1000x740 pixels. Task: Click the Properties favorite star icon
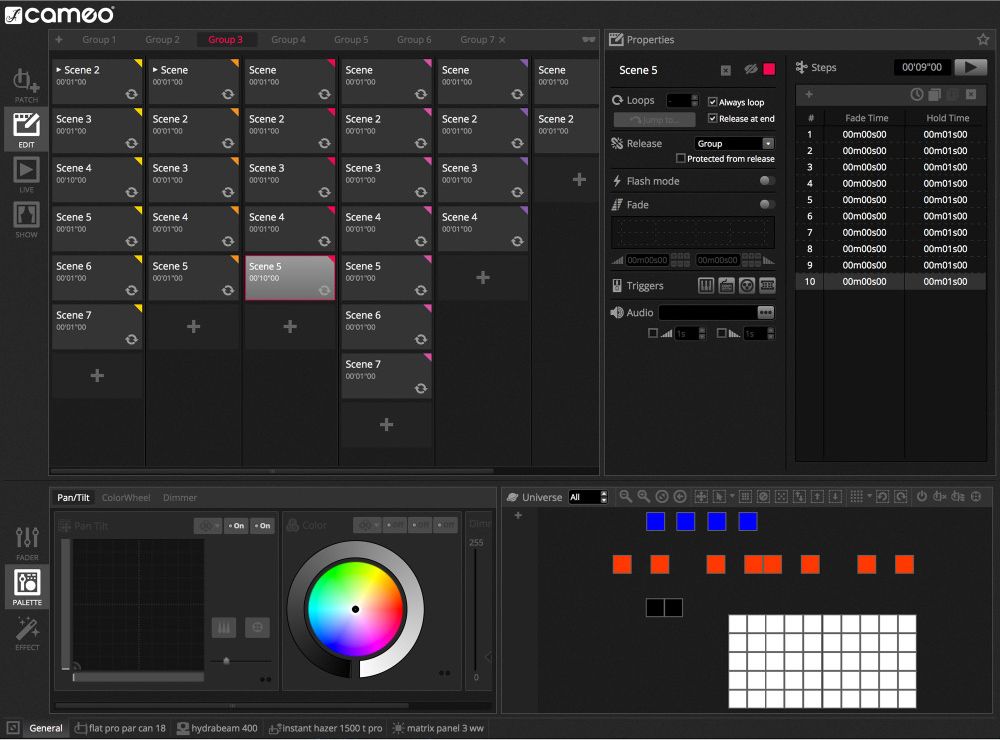pos(983,40)
